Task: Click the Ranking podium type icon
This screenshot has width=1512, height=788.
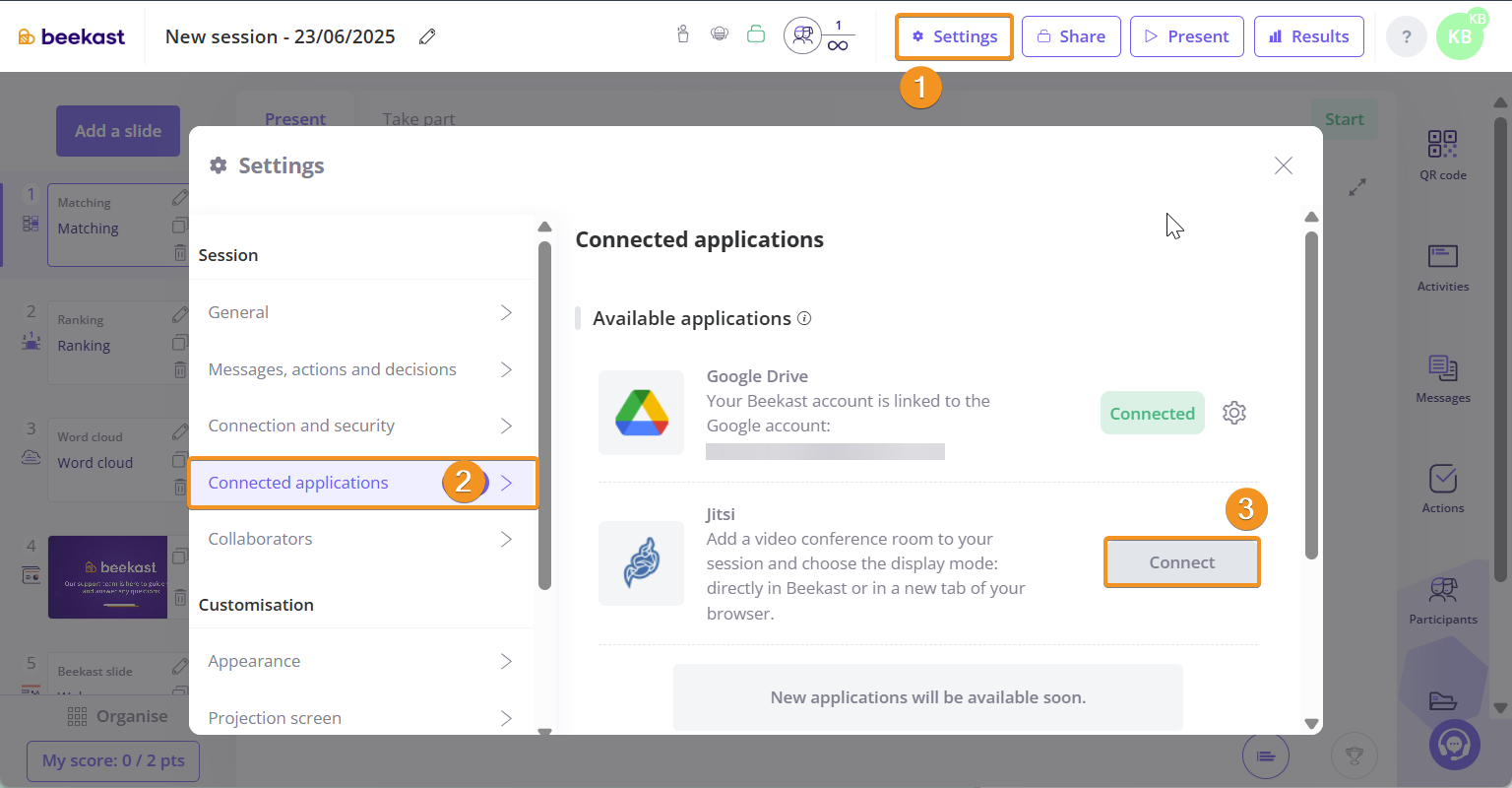Action: point(31,341)
